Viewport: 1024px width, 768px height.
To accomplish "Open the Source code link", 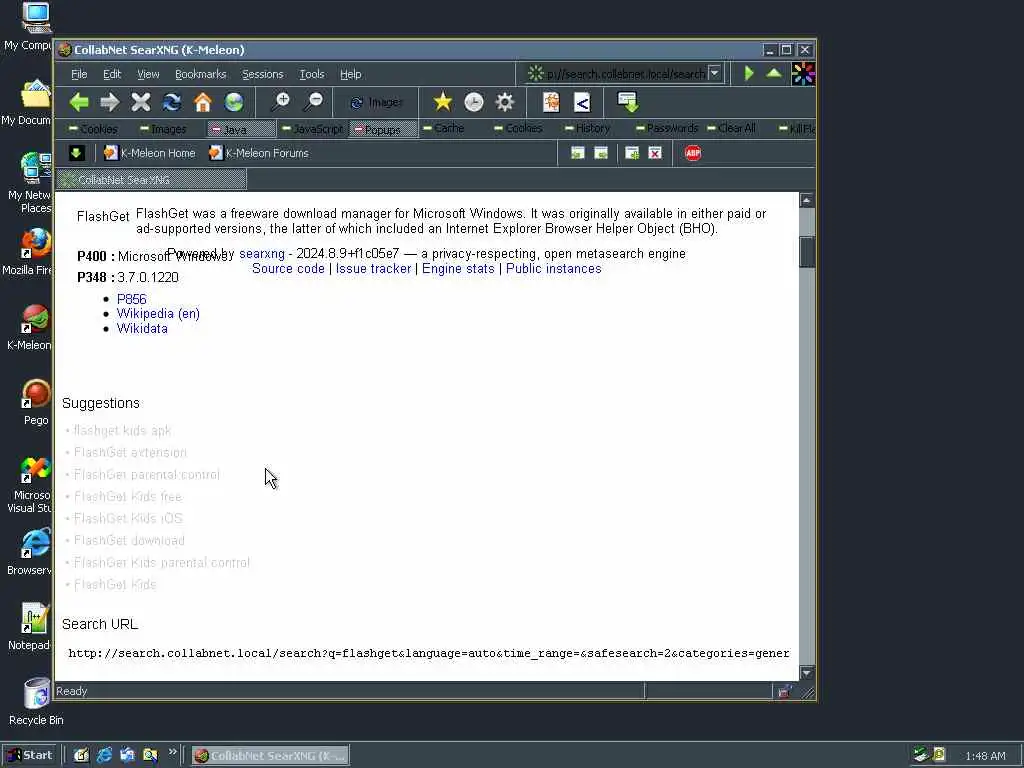I will click(x=288, y=268).
